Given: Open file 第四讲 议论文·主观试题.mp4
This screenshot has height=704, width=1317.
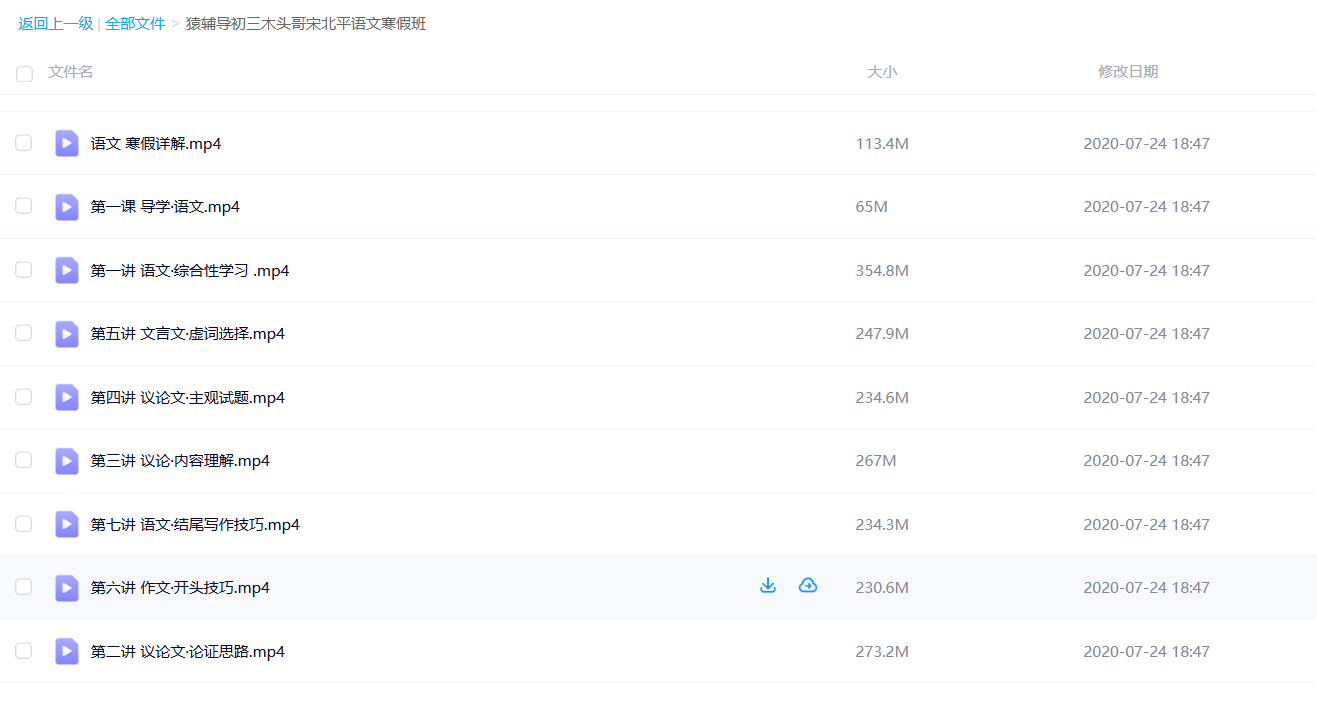Looking at the screenshot, I should [187, 398].
